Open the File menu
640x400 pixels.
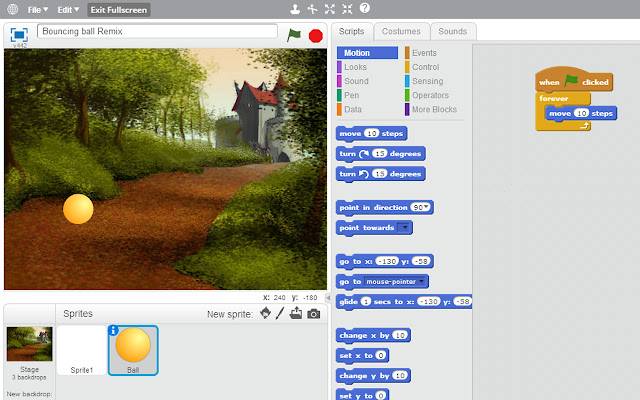38,9
